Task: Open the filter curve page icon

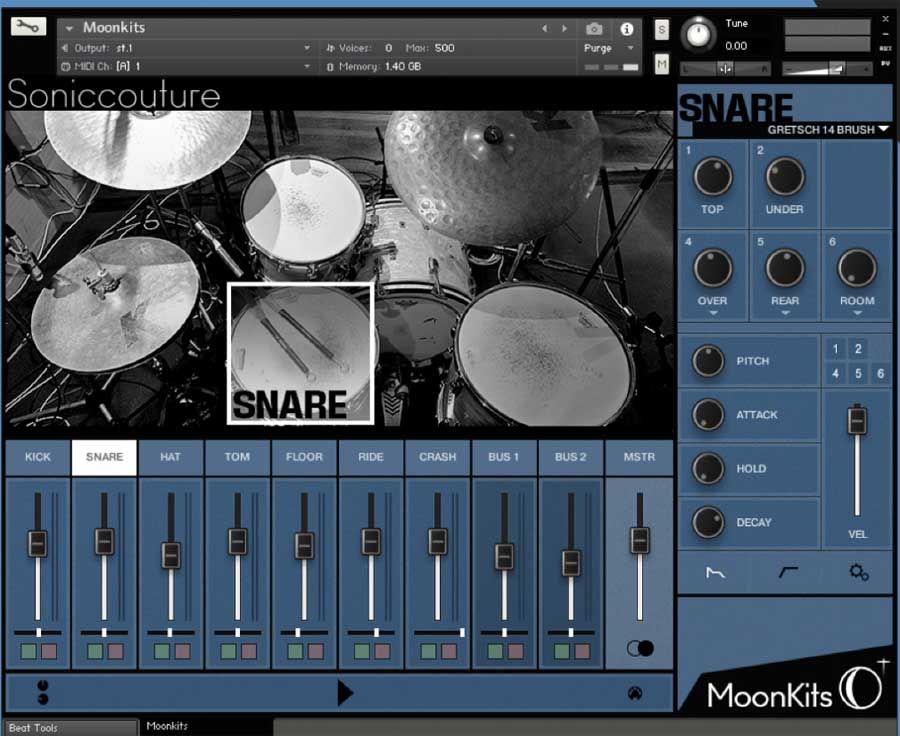Action: point(788,572)
